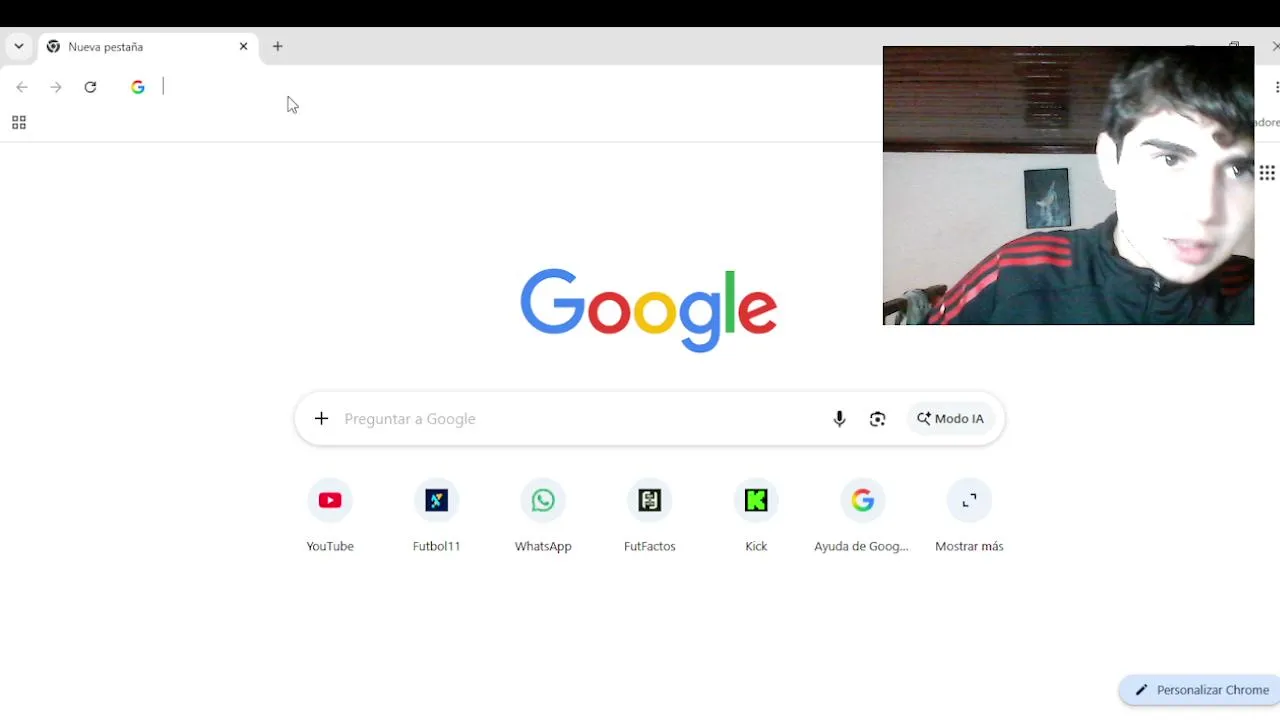This screenshot has height=720, width=1280.
Task: Focus the browser address bar
Action: tap(520, 87)
